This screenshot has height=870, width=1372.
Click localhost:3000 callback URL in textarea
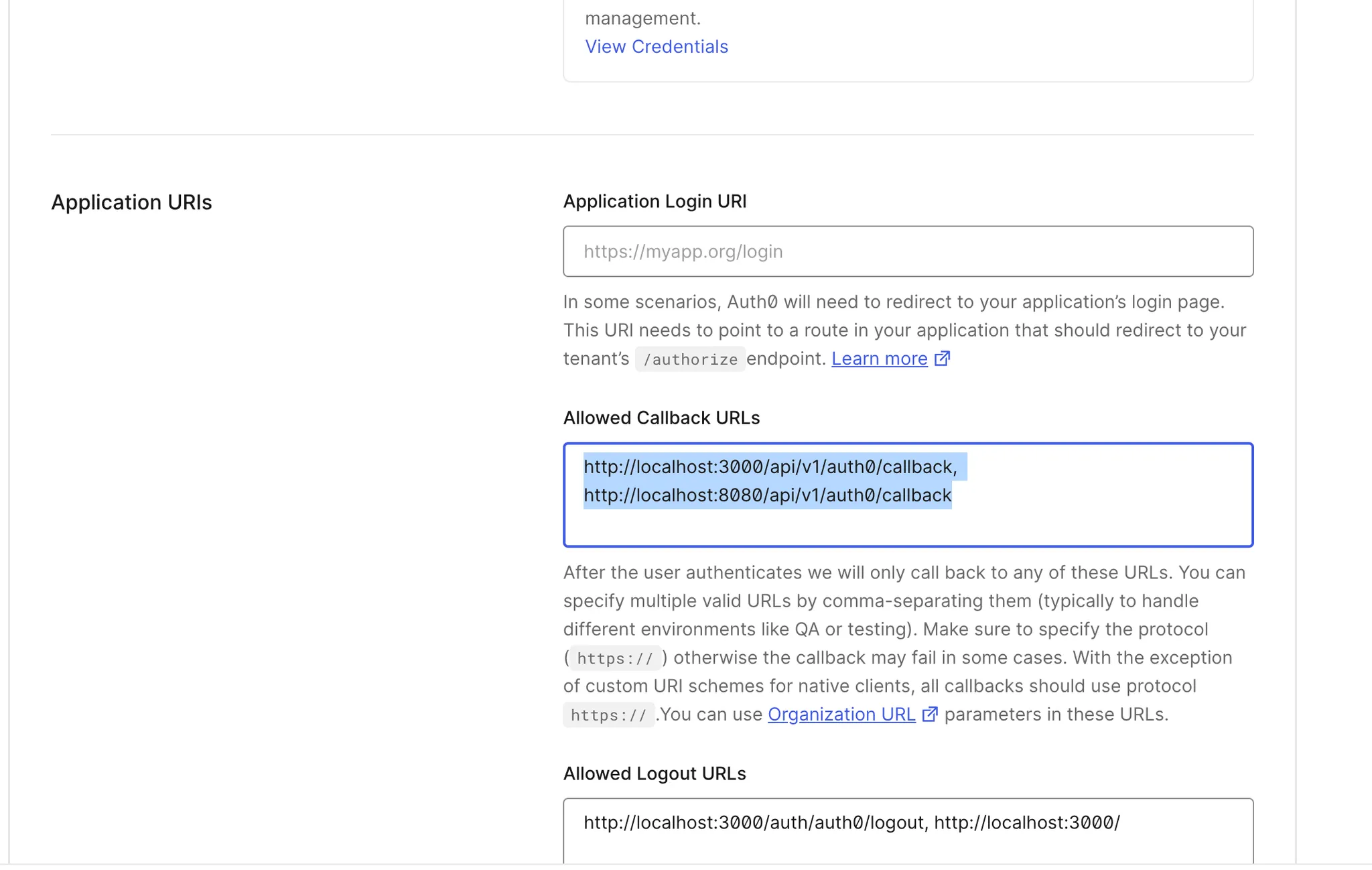pos(770,467)
